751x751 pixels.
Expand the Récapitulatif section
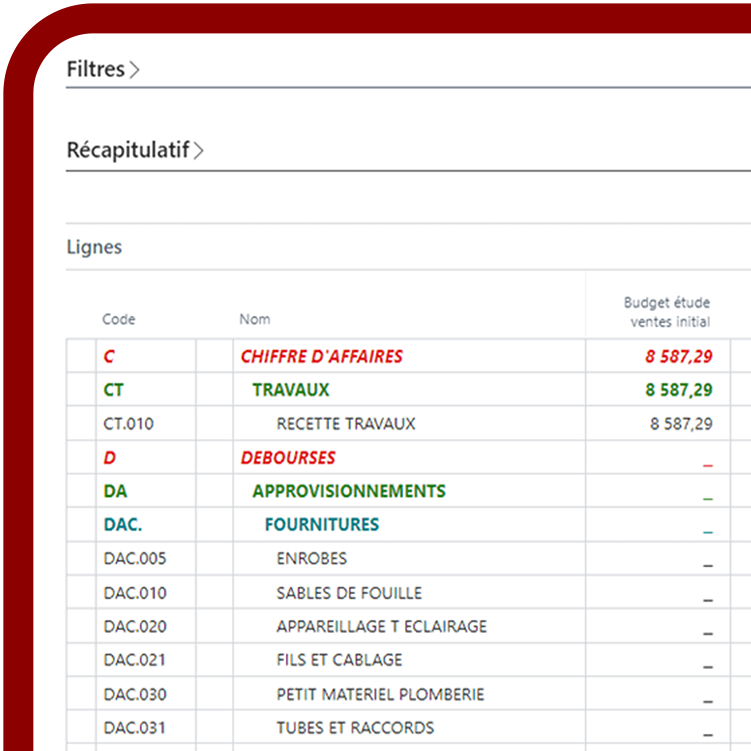pyautogui.click(x=135, y=151)
